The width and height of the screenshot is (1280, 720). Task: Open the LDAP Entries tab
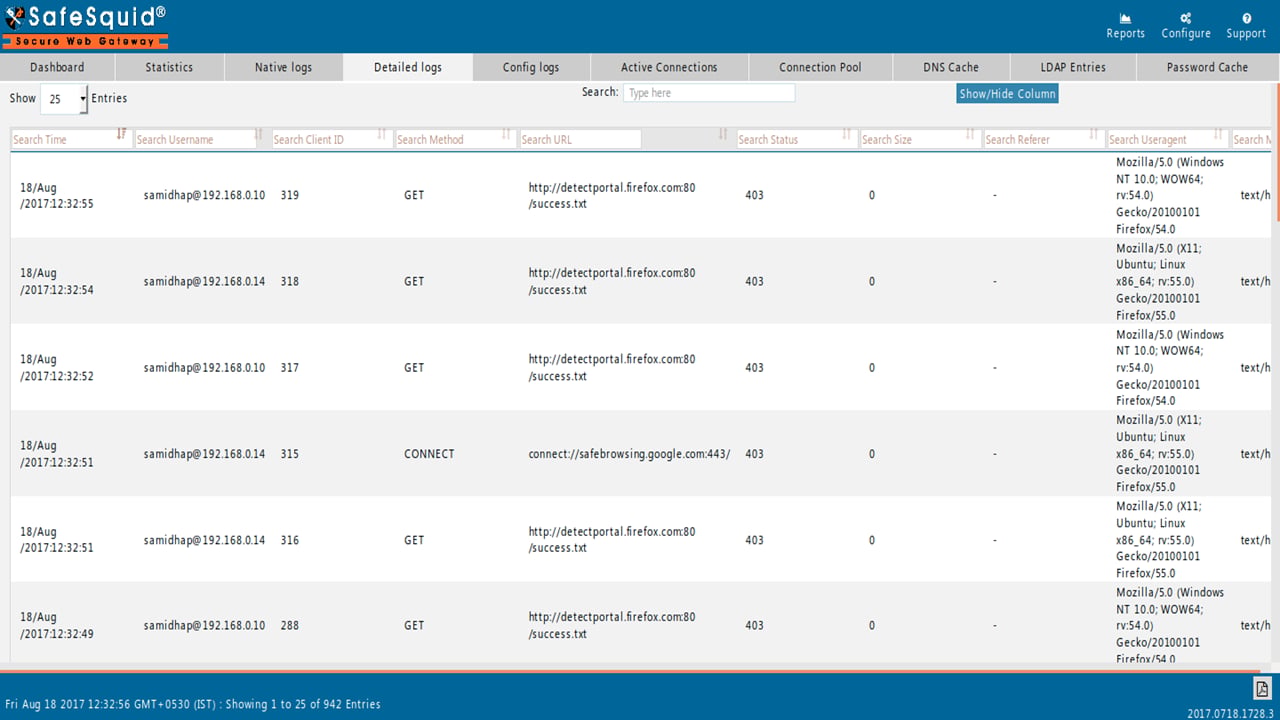pyautogui.click(x=1073, y=67)
